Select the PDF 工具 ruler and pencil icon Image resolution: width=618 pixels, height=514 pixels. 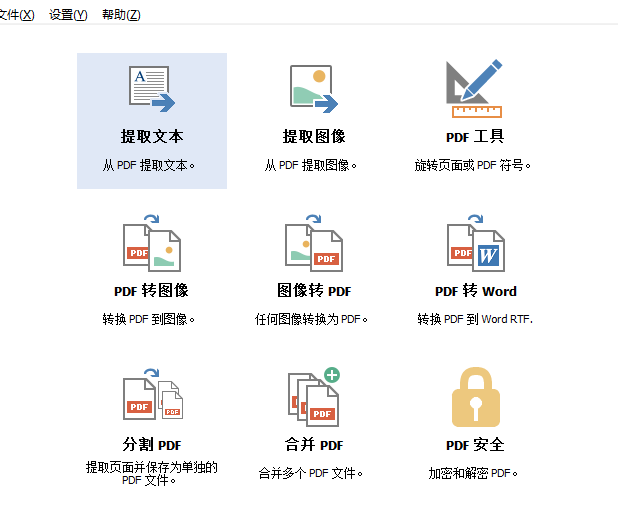pos(474,89)
